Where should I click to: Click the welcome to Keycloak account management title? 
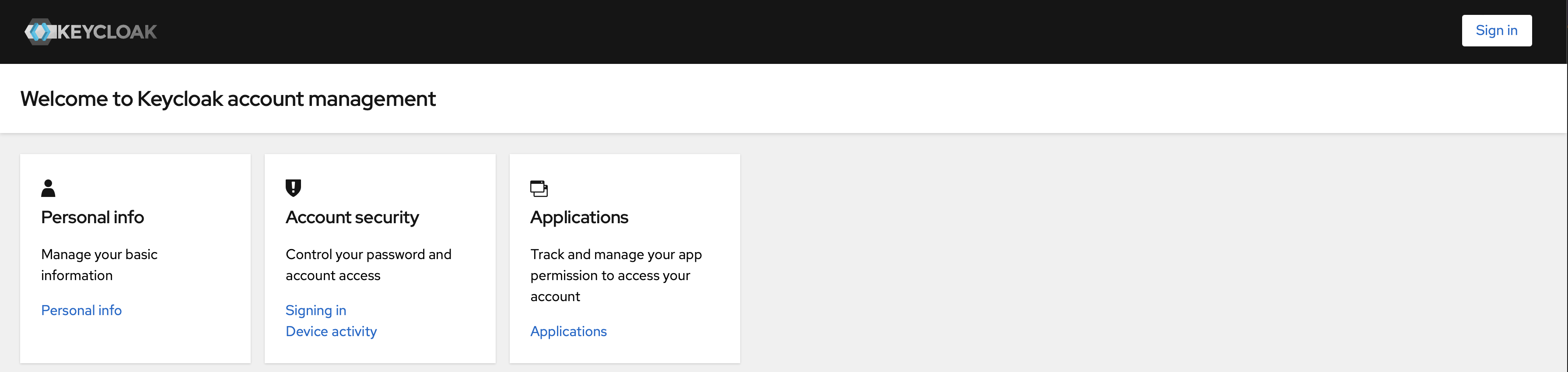pos(228,98)
